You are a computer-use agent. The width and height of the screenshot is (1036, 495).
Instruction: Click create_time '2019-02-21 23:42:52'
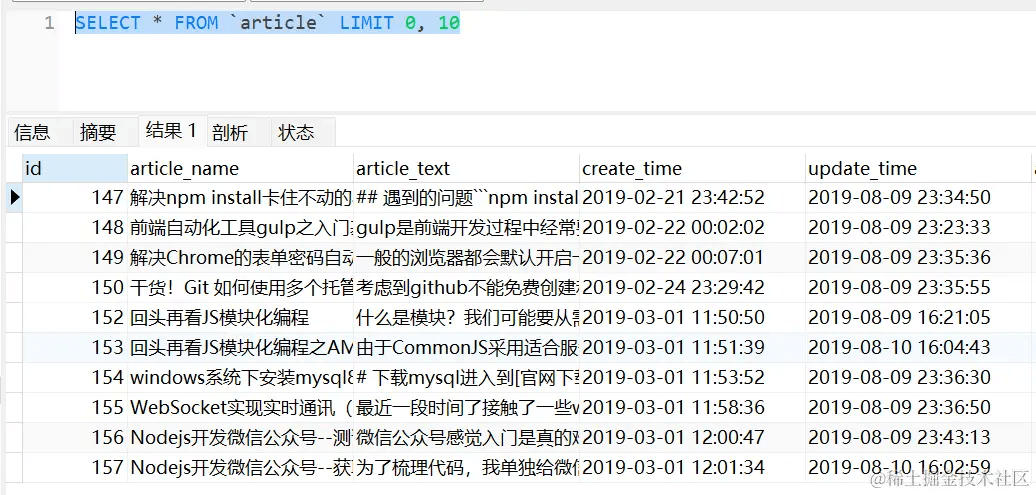(692, 198)
